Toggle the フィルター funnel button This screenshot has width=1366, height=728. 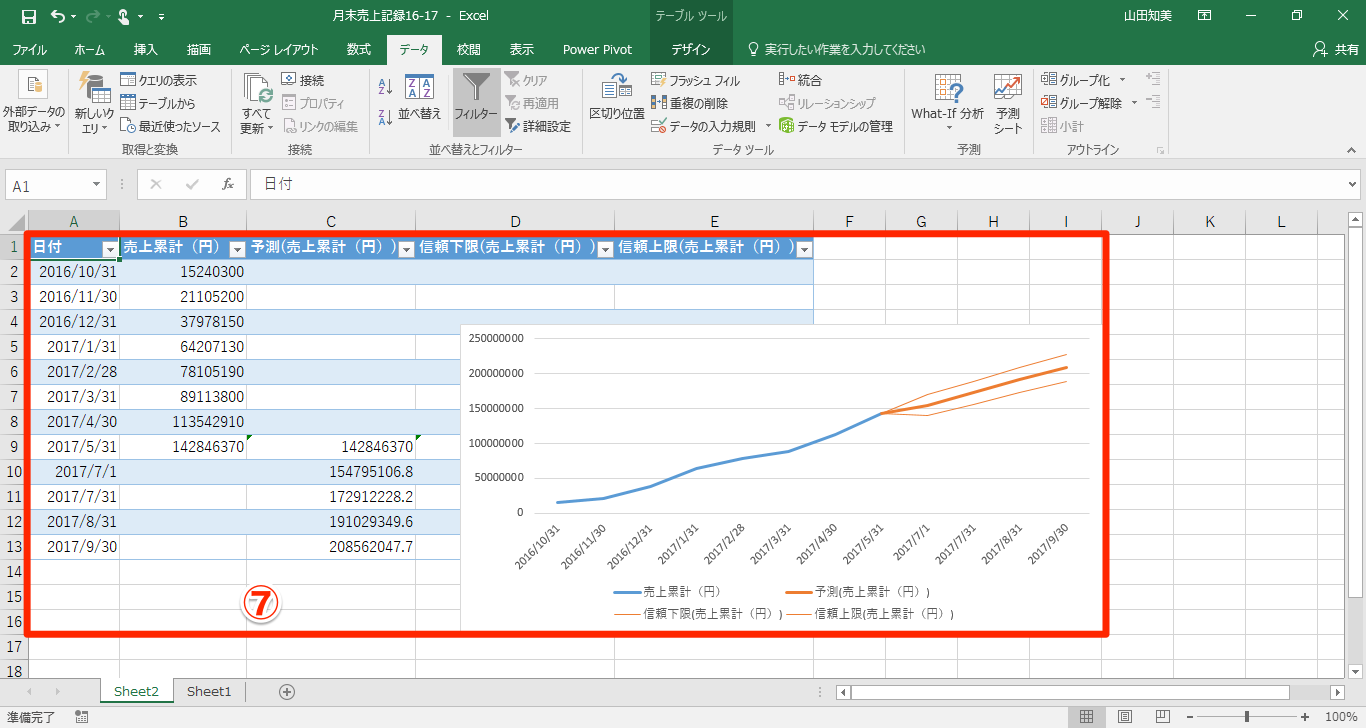476,101
